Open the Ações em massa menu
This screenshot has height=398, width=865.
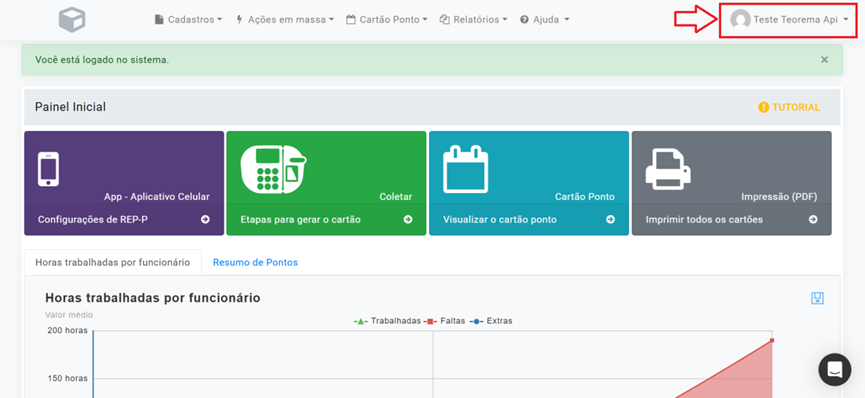(x=284, y=19)
